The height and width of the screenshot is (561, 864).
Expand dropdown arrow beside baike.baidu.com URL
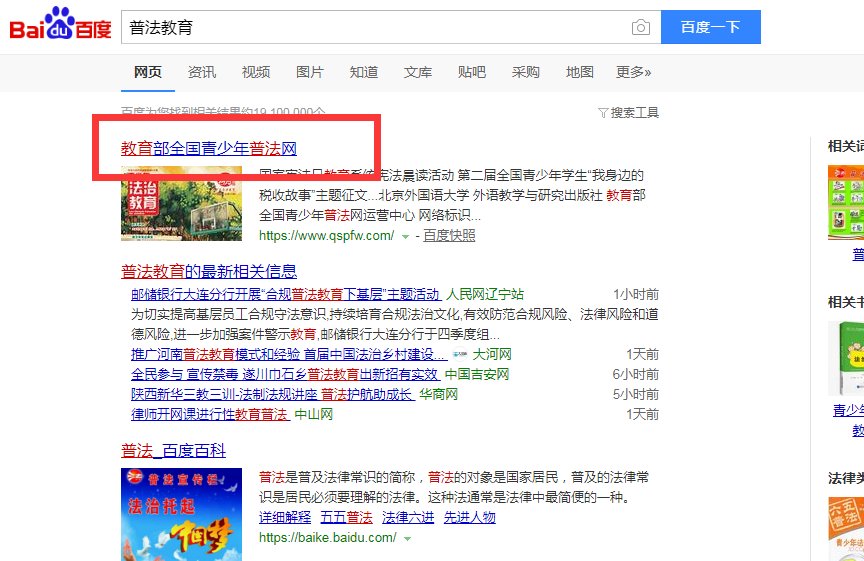[407, 538]
